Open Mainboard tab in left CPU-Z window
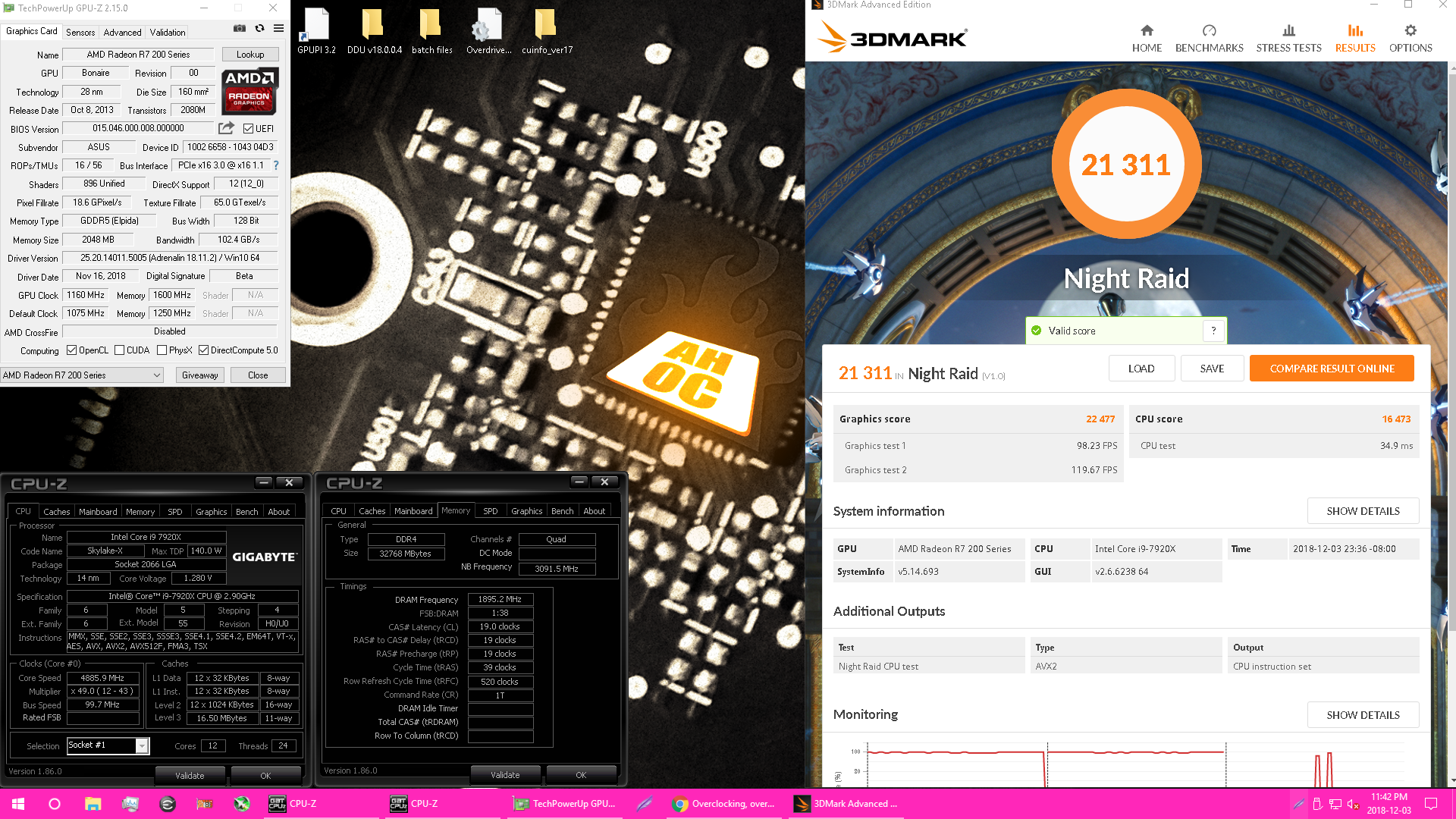 coord(98,512)
